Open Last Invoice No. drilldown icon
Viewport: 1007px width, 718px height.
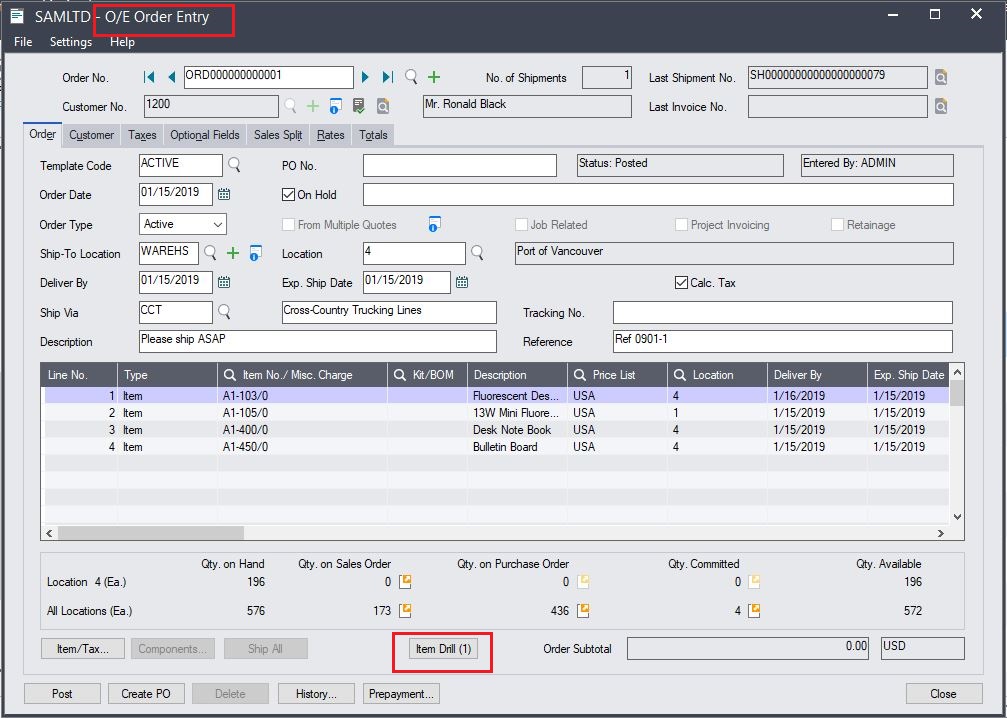click(x=941, y=107)
